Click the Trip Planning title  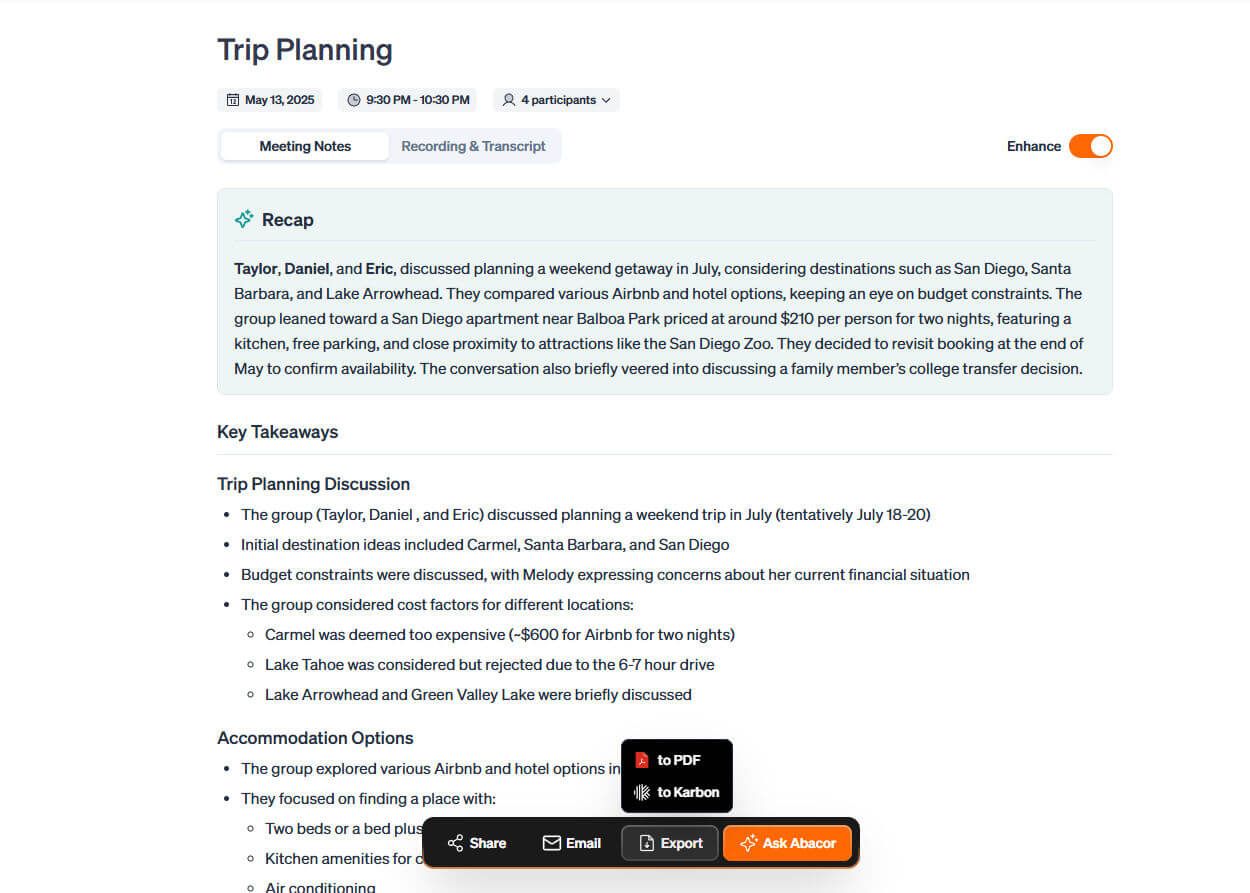(x=305, y=50)
